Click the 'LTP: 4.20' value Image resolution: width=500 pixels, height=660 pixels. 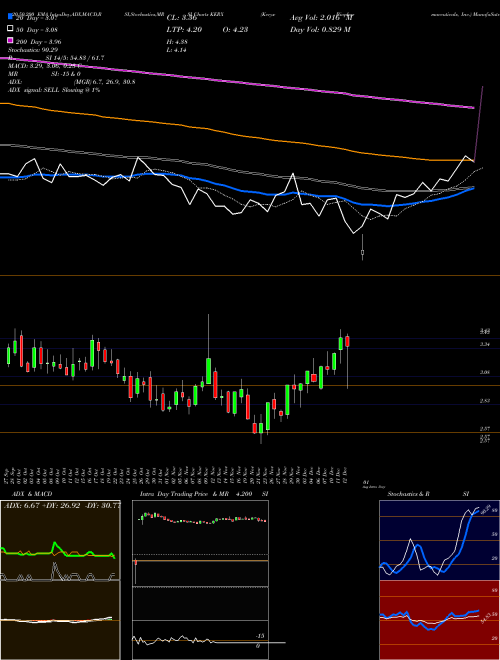pyautogui.click(x=184, y=29)
